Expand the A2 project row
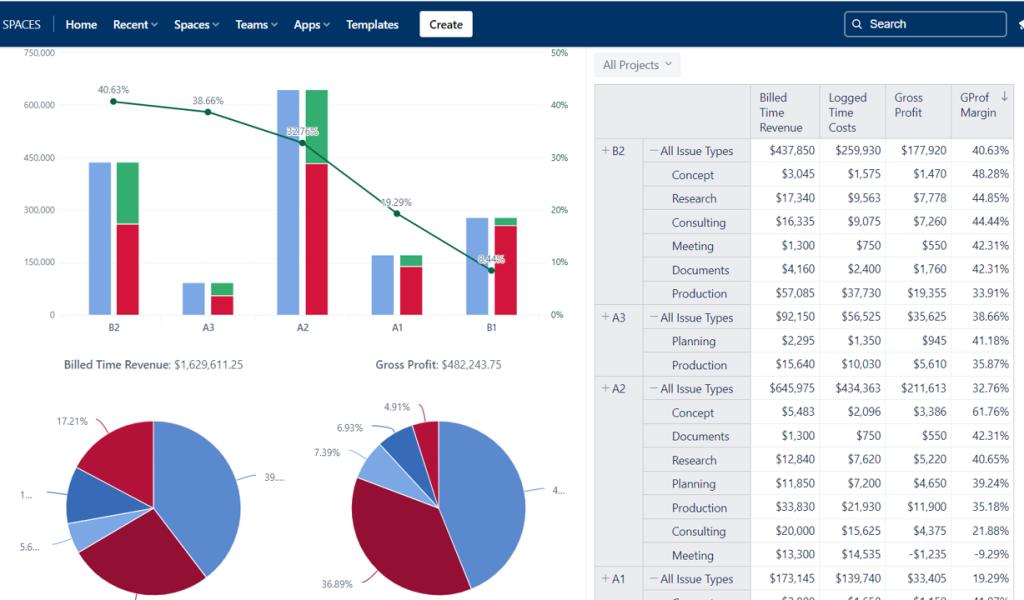This screenshot has width=1024, height=600. click(605, 388)
